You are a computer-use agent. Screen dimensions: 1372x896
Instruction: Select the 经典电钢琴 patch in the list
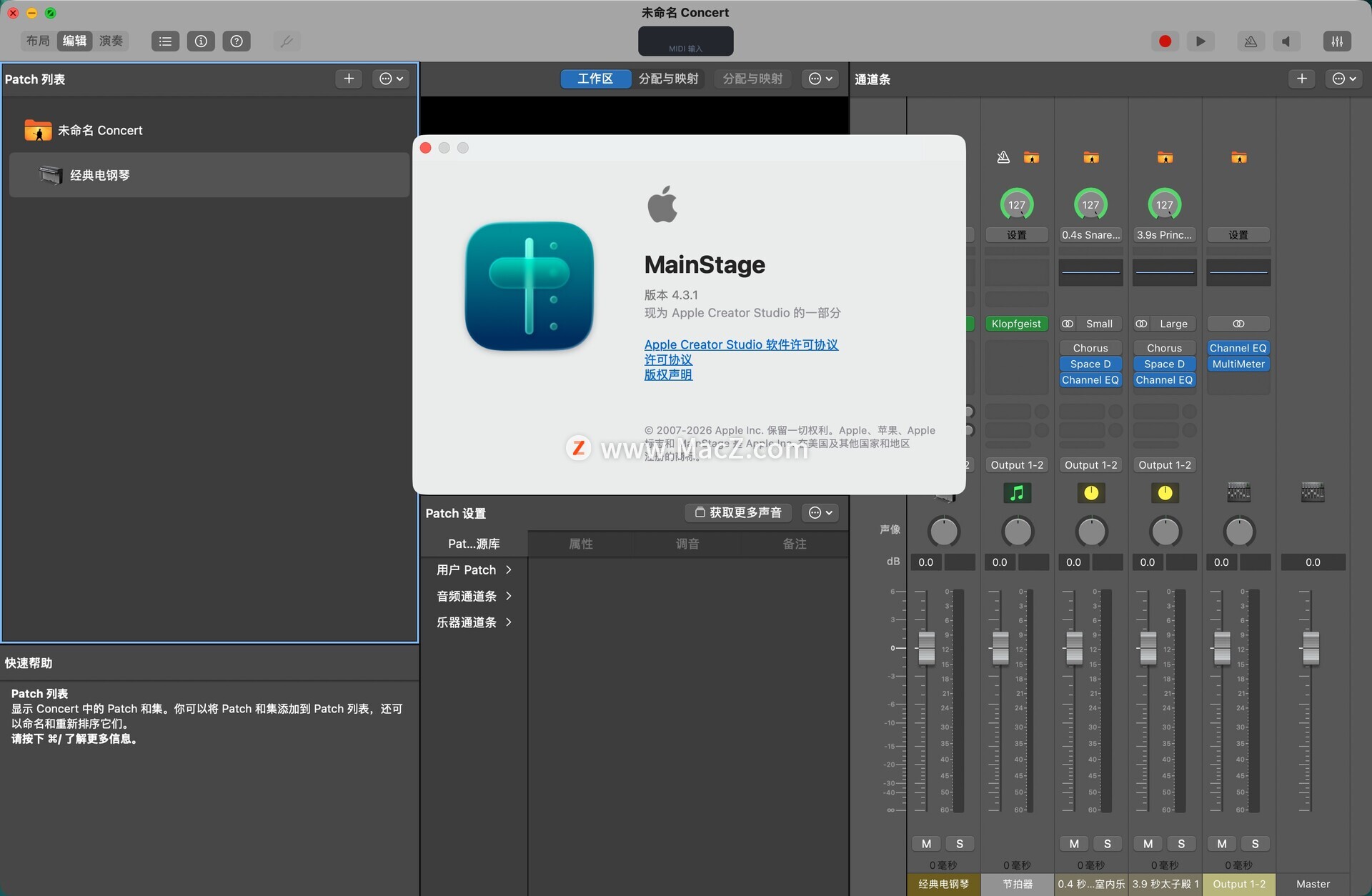[x=209, y=175]
